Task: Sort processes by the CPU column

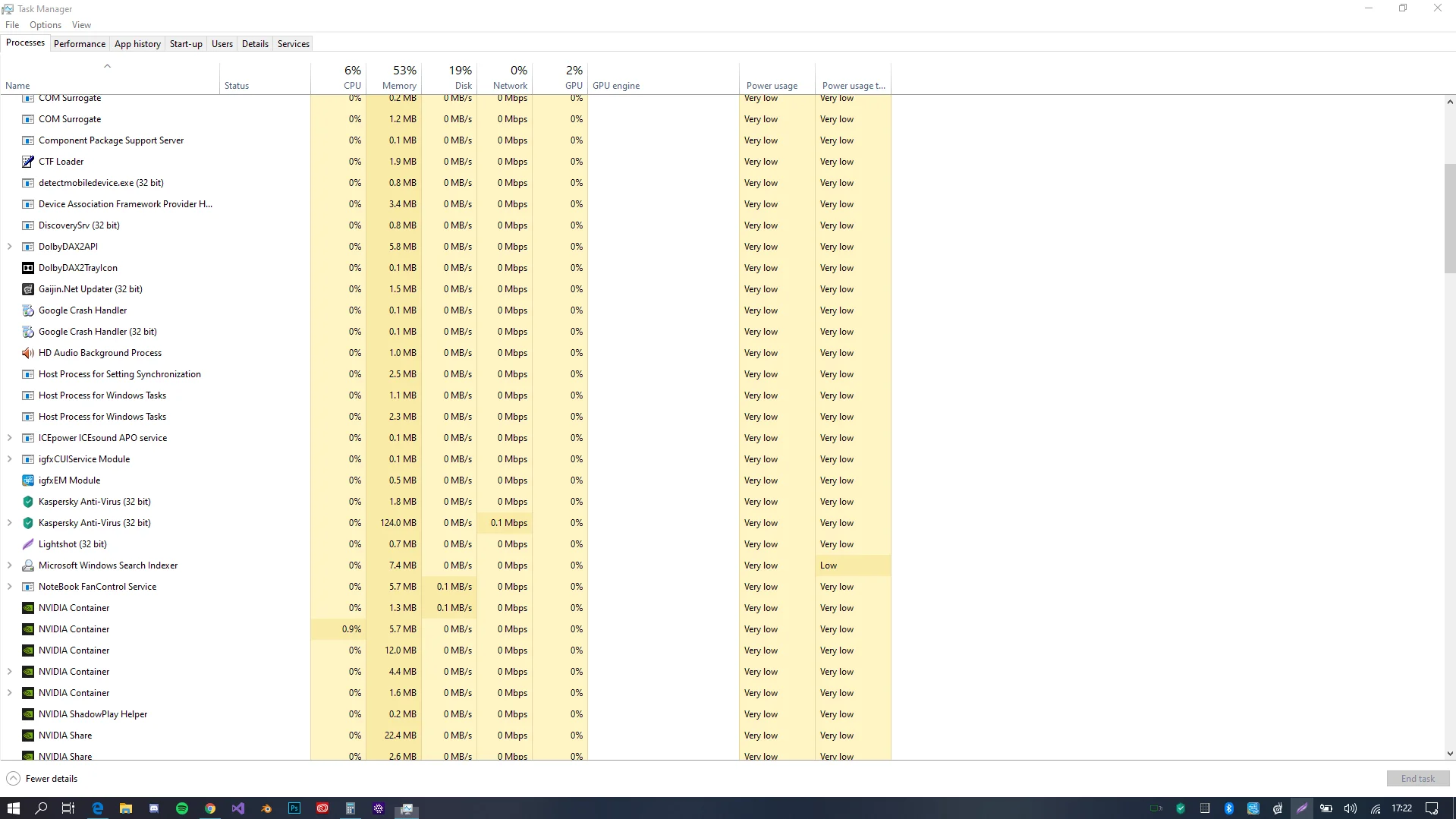Action: [x=338, y=77]
